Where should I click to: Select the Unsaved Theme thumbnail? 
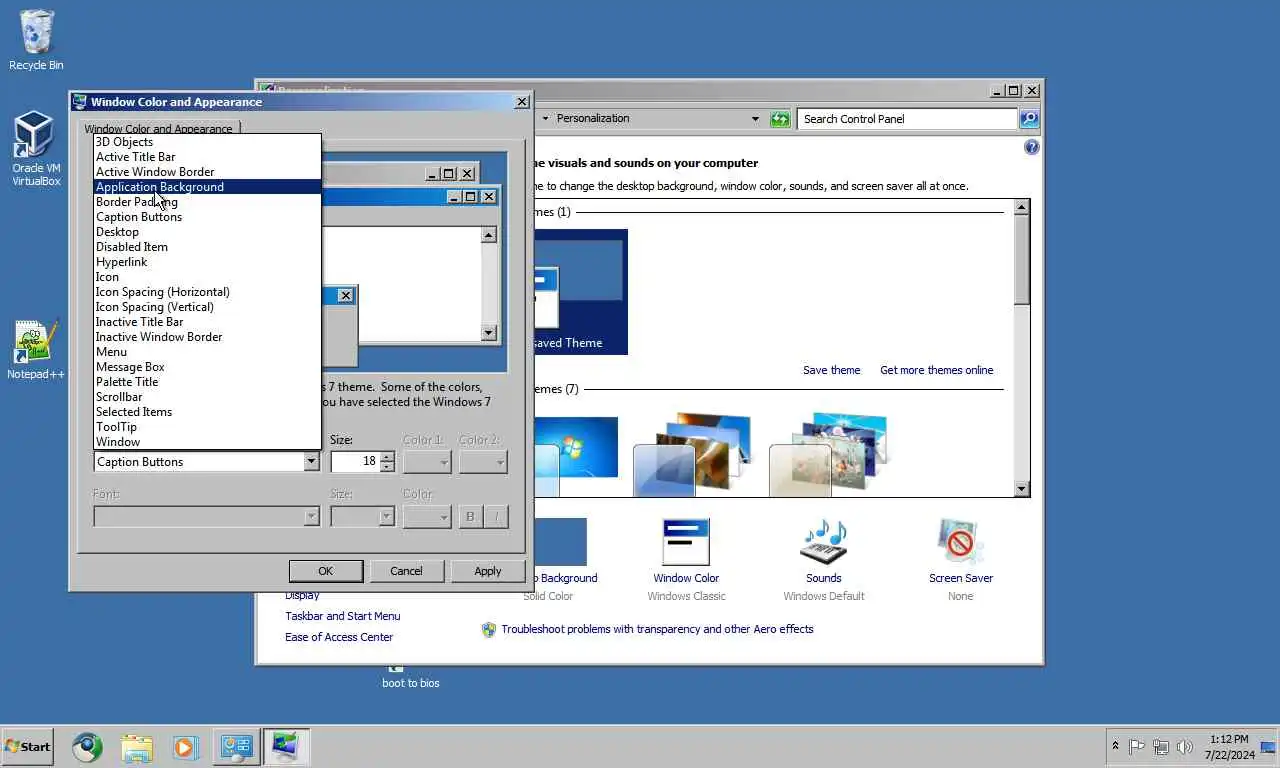pyautogui.click(x=580, y=292)
